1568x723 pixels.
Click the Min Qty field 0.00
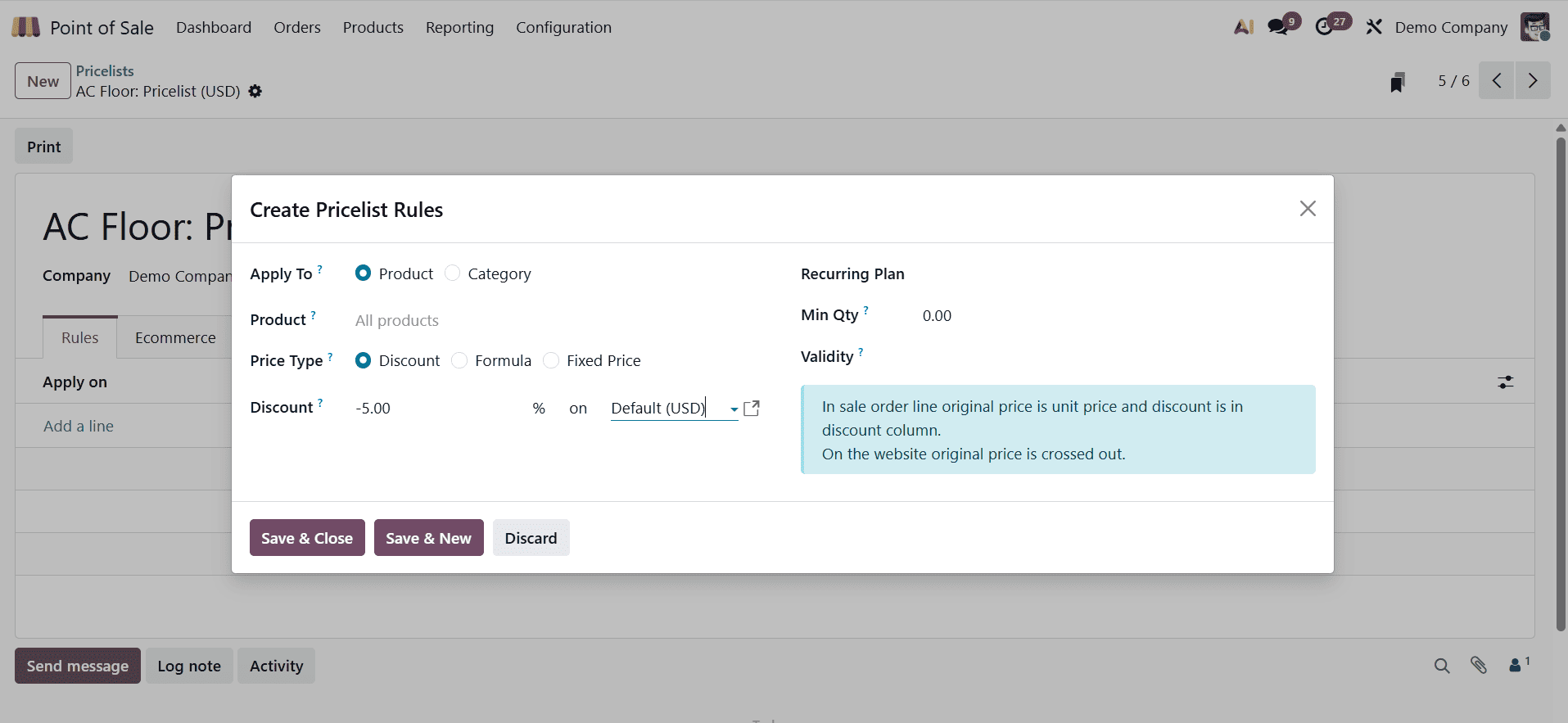(x=1118, y=316)
